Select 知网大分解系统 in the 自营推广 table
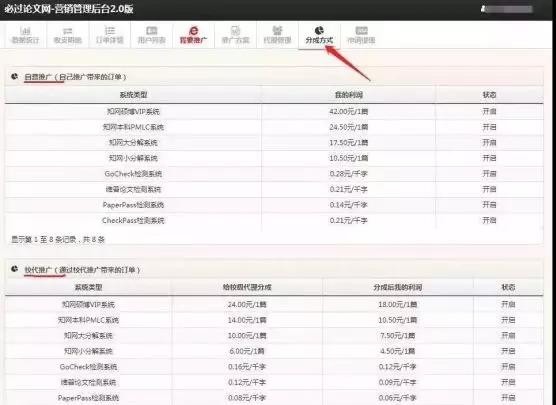Image resolution: width=556 pixels, height=405 pixels. click(x=133, y=143)
